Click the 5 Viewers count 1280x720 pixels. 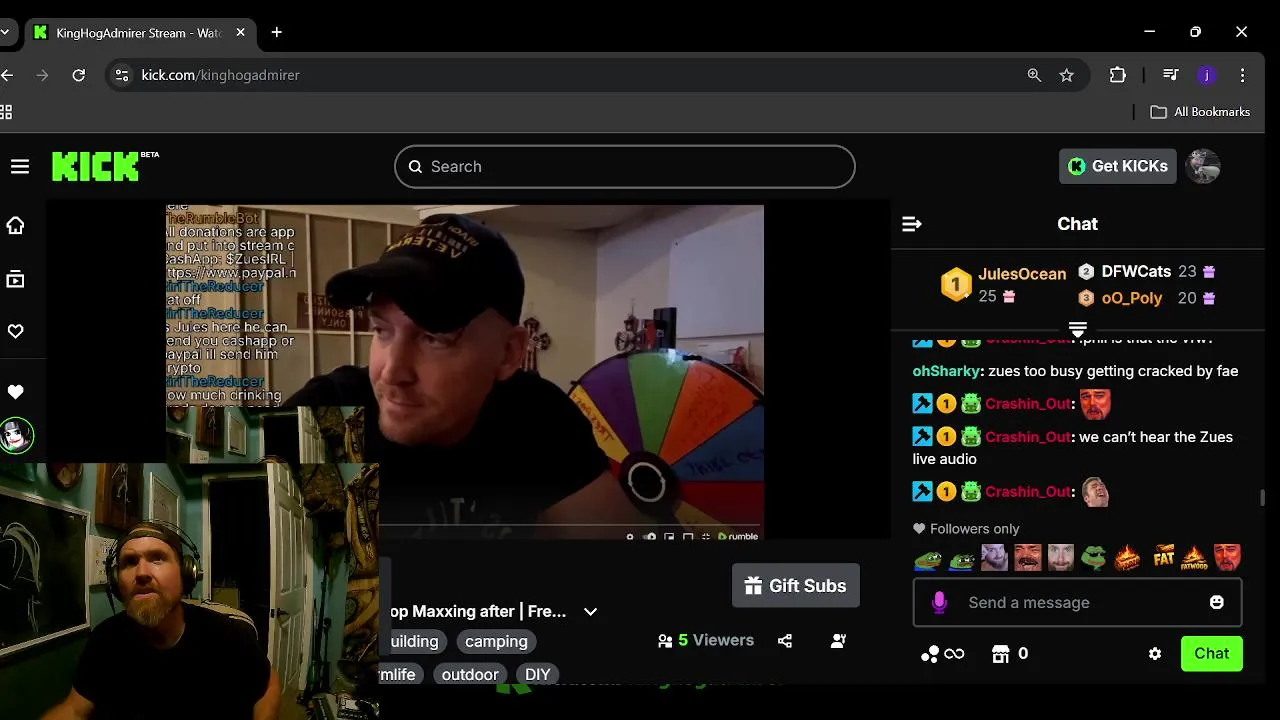click(706, 640)
